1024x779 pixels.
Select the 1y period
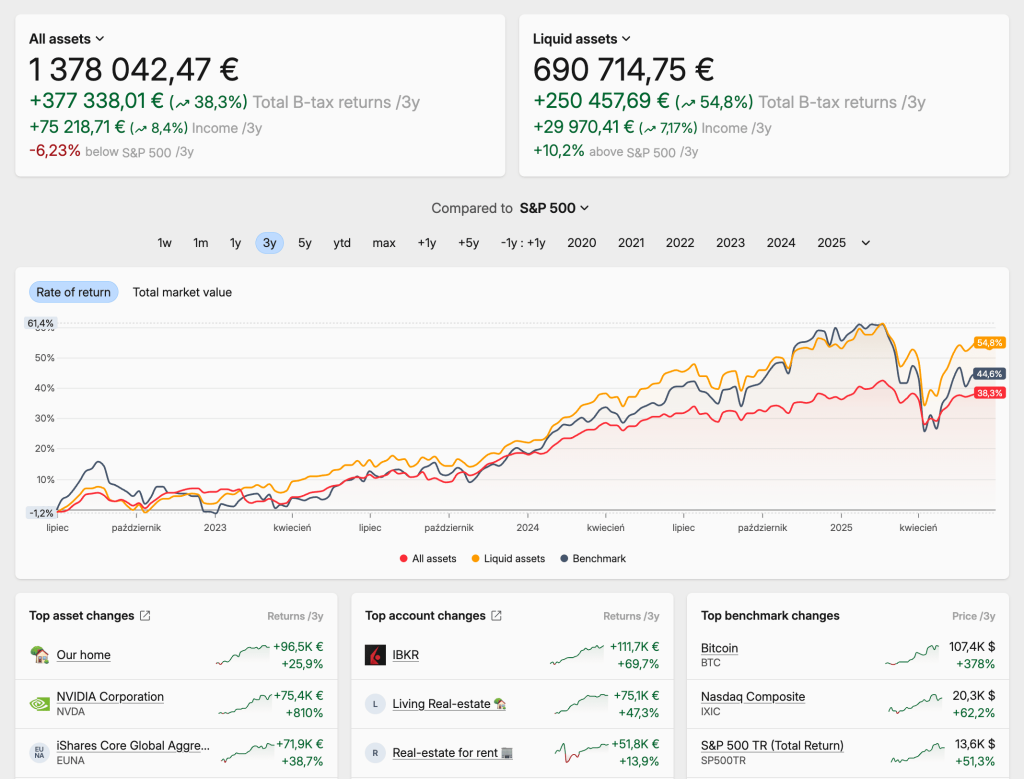236,243
